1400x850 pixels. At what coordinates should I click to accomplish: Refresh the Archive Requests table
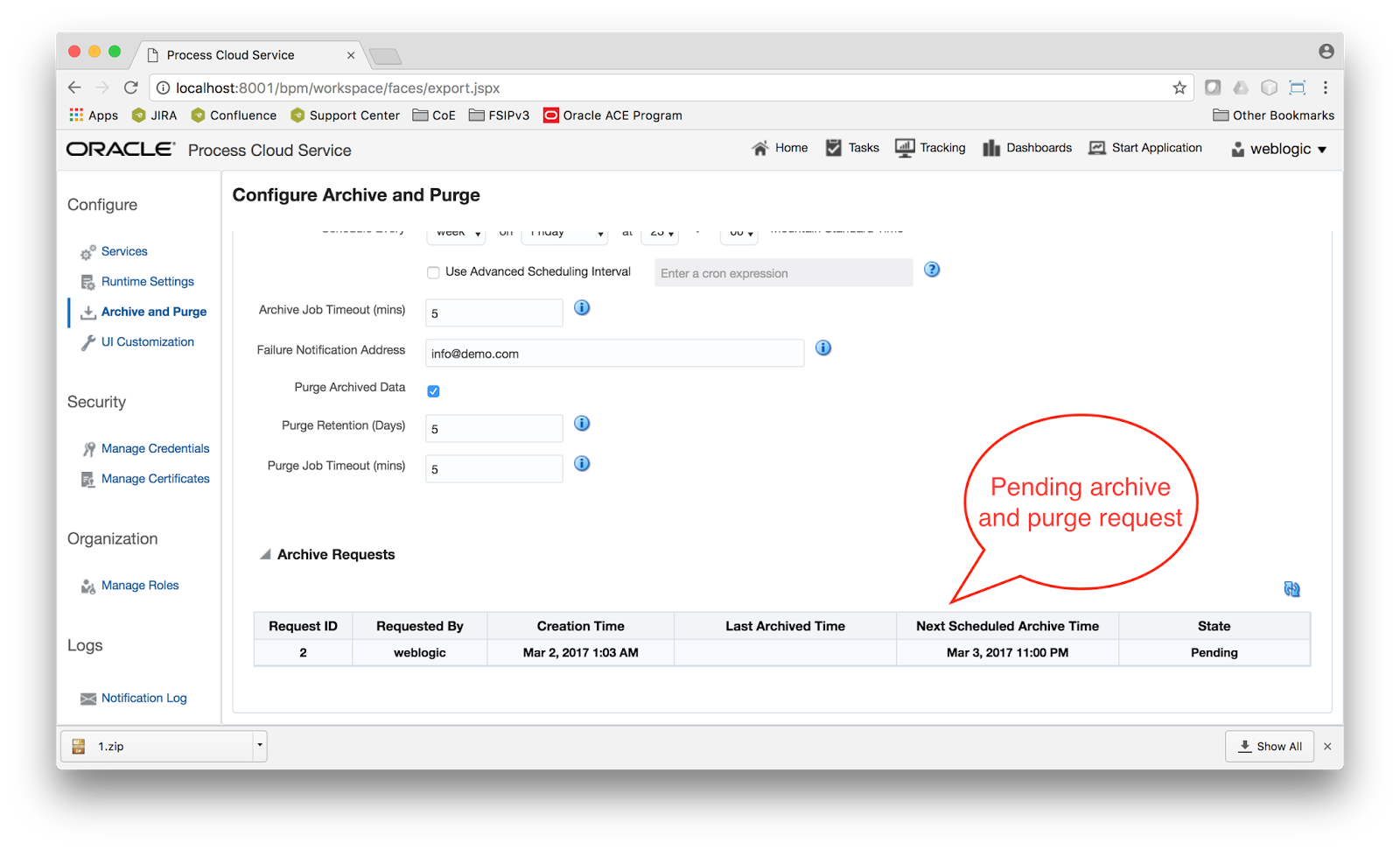1291,588
